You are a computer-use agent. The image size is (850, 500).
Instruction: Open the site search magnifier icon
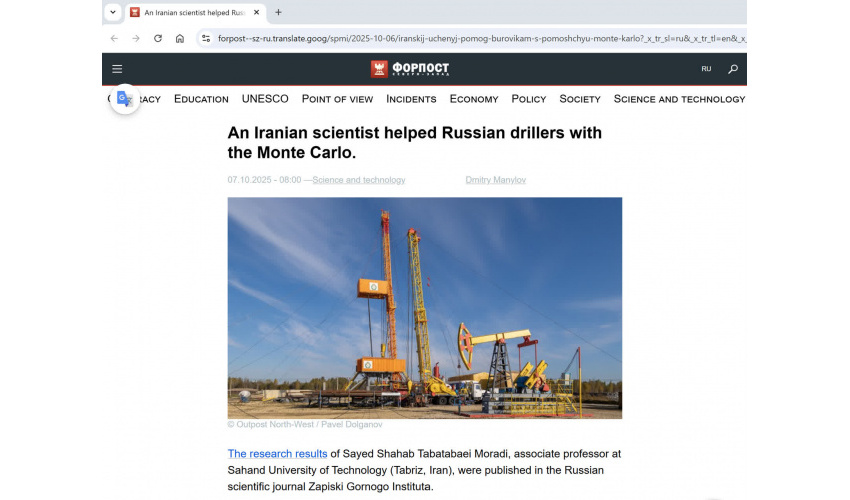coord(733,69)
